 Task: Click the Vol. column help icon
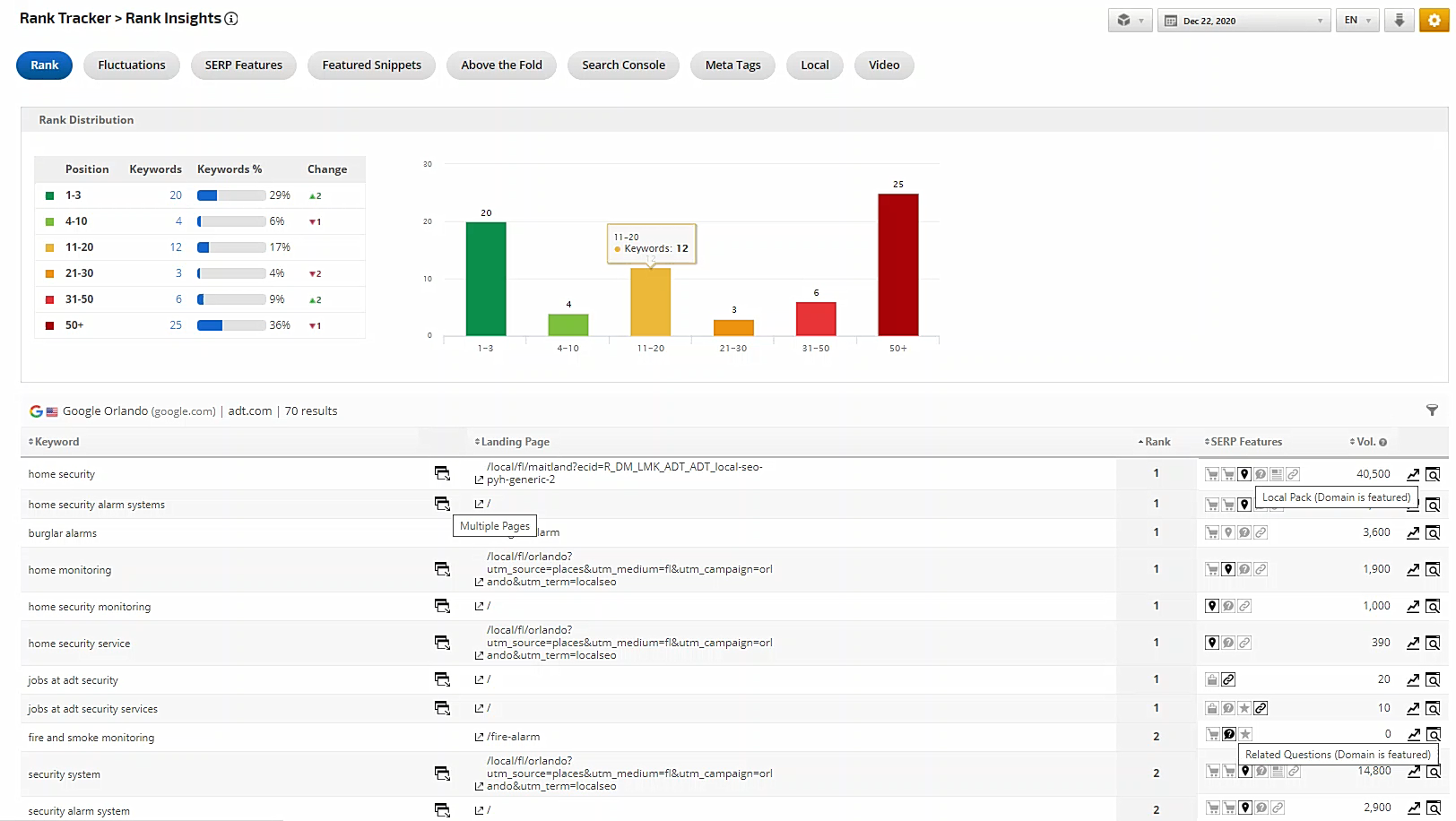click(1382, 442)
